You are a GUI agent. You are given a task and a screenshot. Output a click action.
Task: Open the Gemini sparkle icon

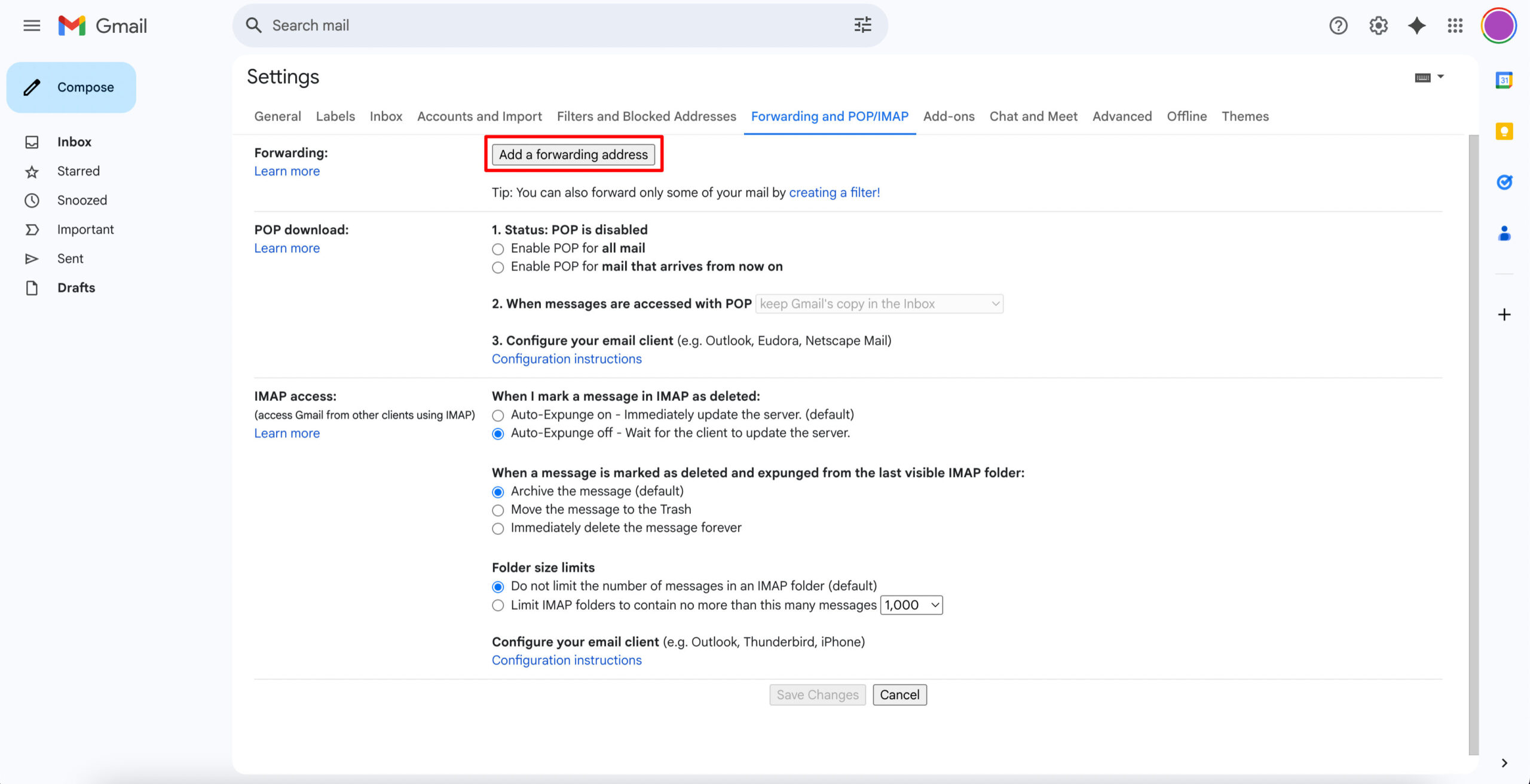[x=1416, y=26]
